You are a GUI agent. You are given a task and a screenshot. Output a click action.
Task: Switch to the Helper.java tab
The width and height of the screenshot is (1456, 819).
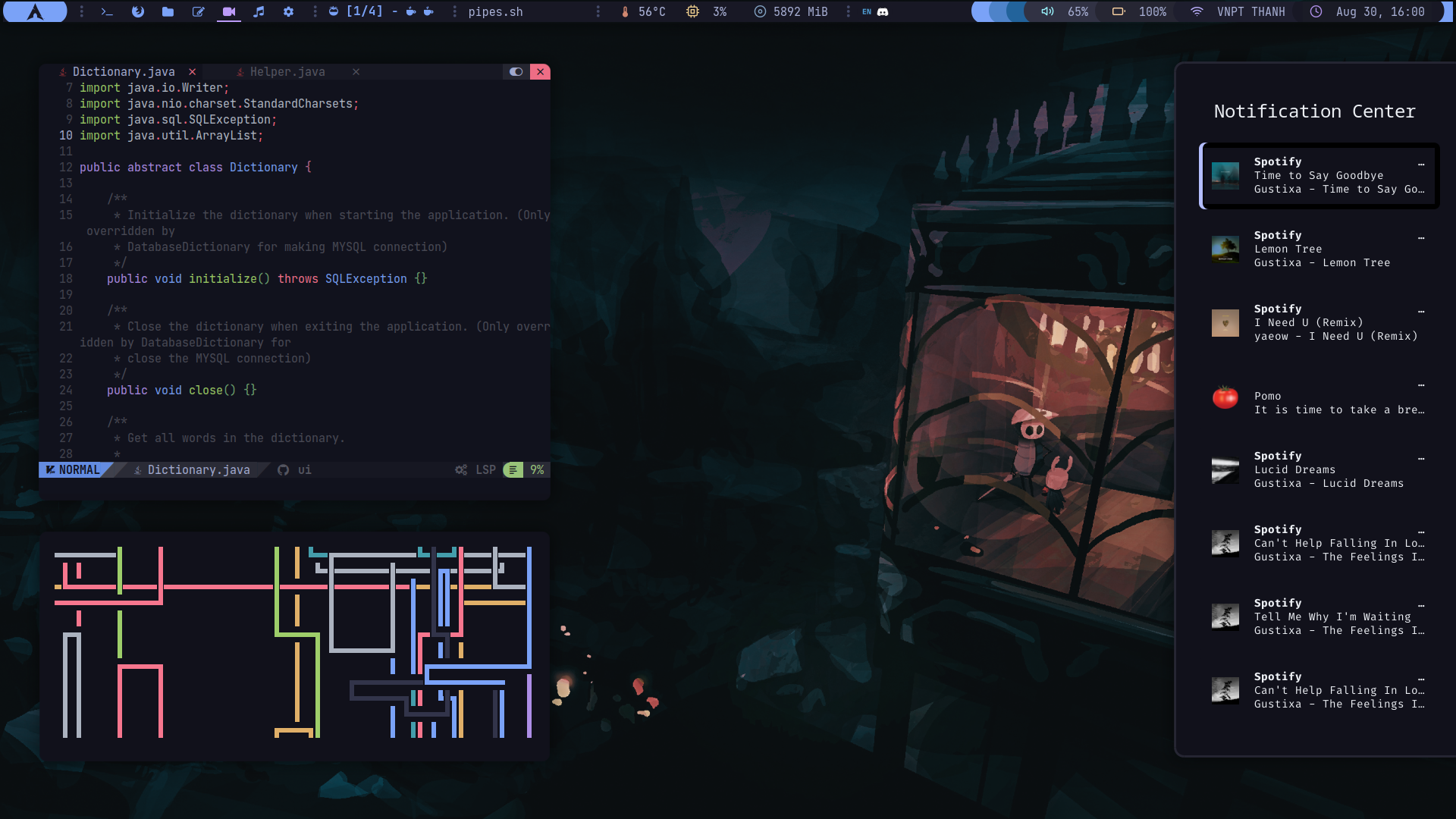pyautogui.click(x=287, y=71)
